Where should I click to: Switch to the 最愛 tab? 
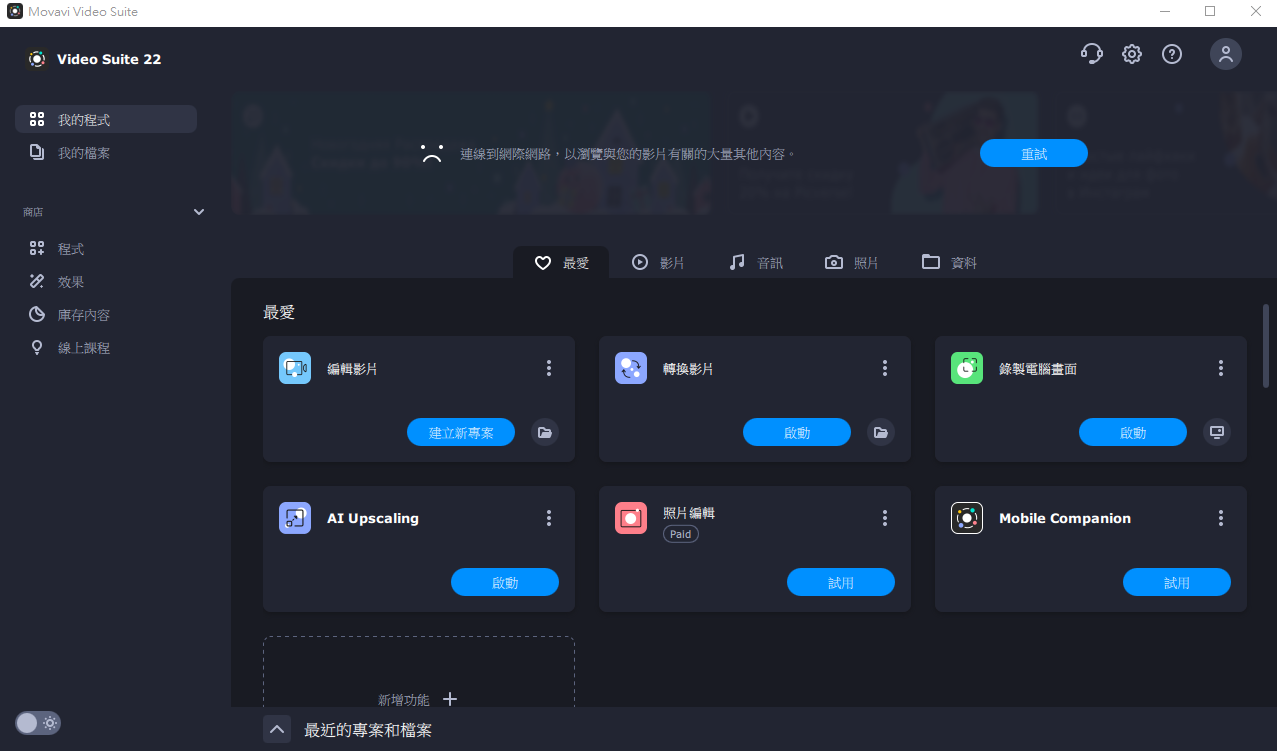561,263
